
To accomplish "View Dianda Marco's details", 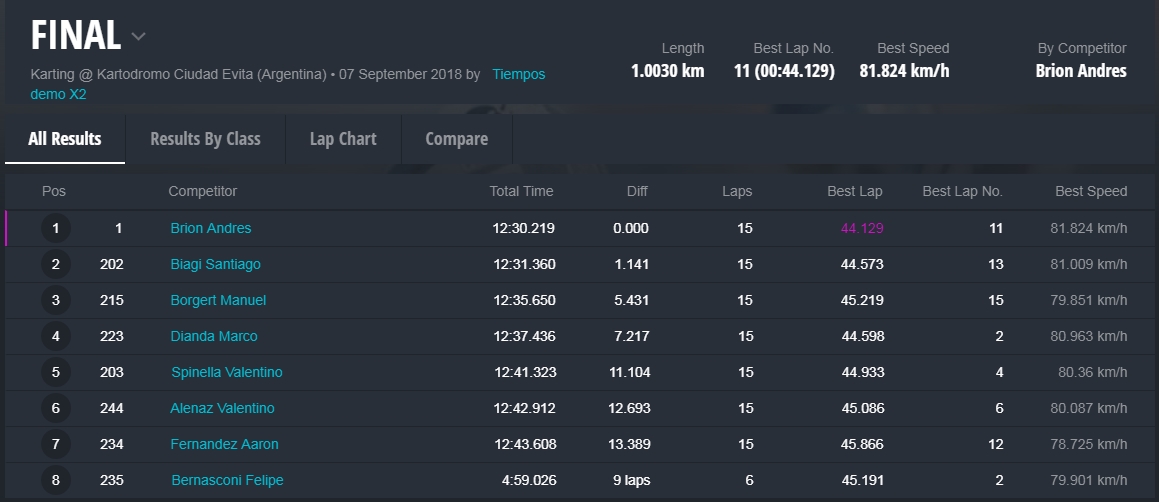I will click(214, 336).
